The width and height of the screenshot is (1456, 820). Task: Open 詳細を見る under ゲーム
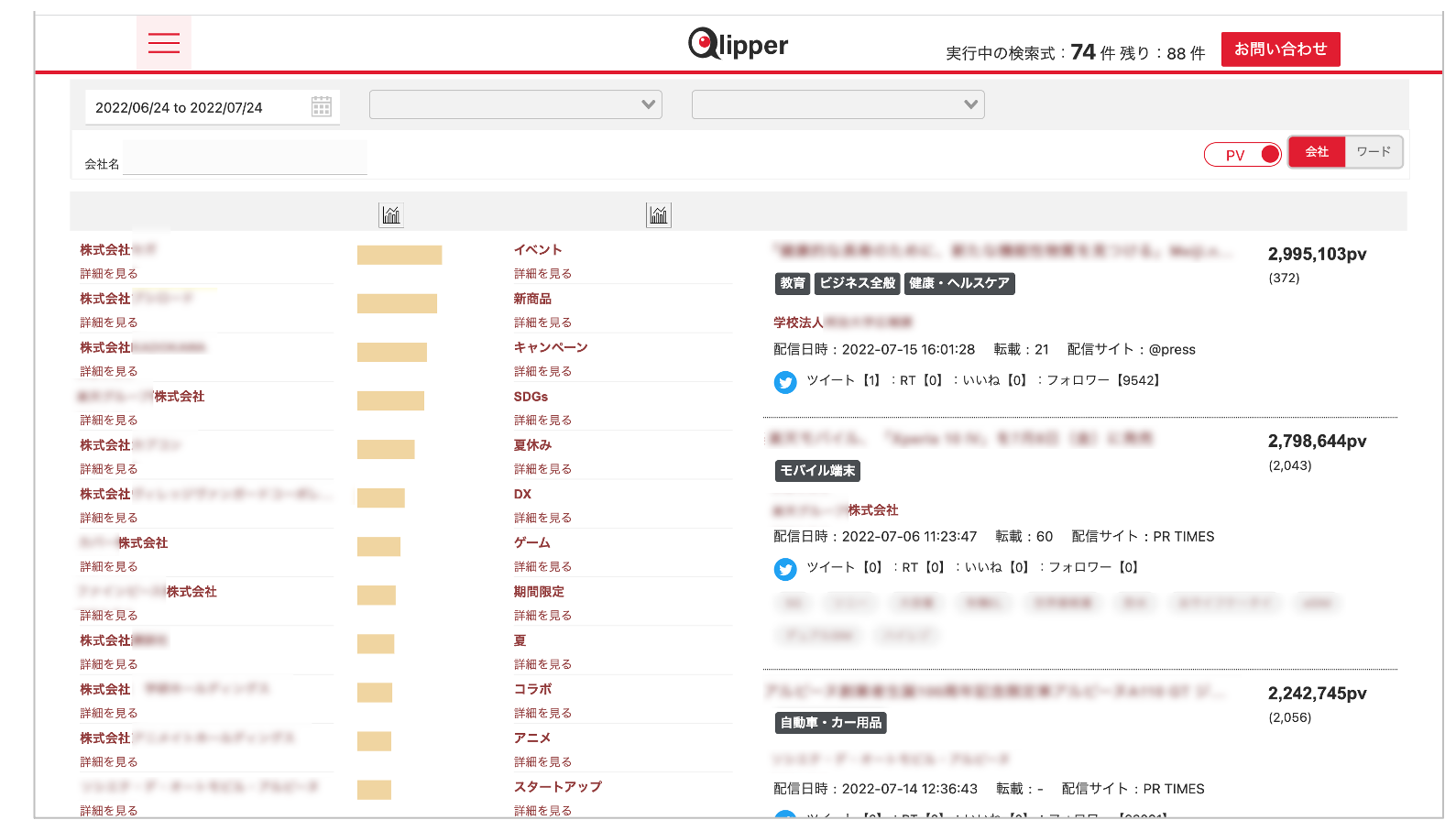[542, 566]
